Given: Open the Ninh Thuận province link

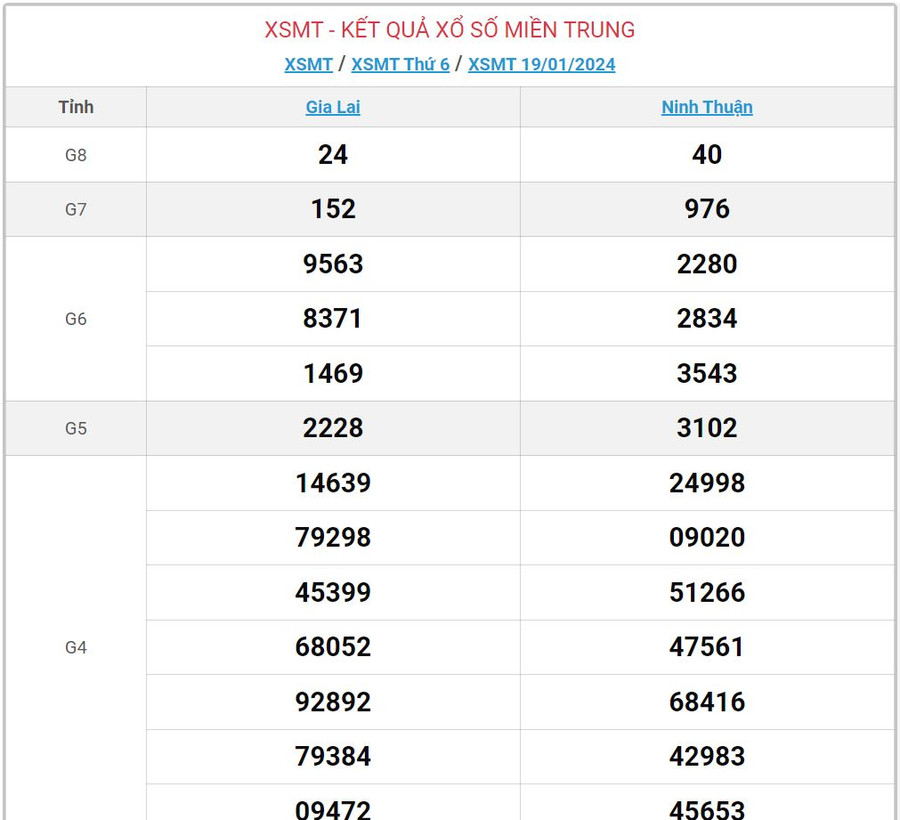Looking at the screenshot, I should coord(707,107).
